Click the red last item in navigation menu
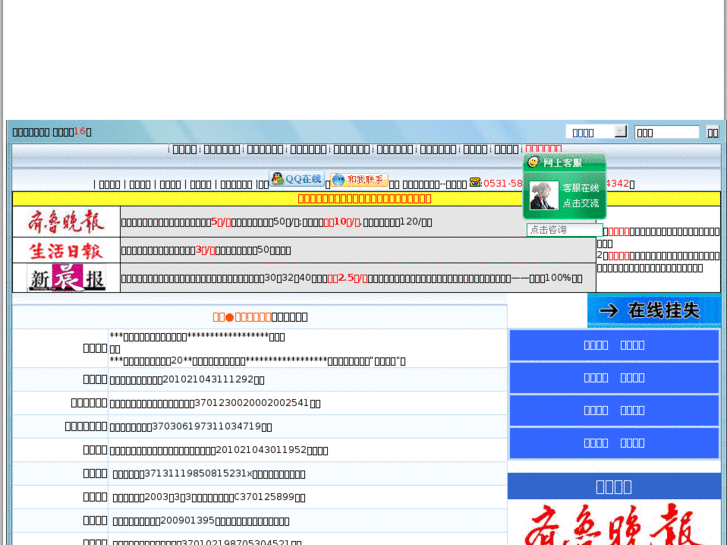This screenshot has height=545, width=727. click(x=543, y=149)
